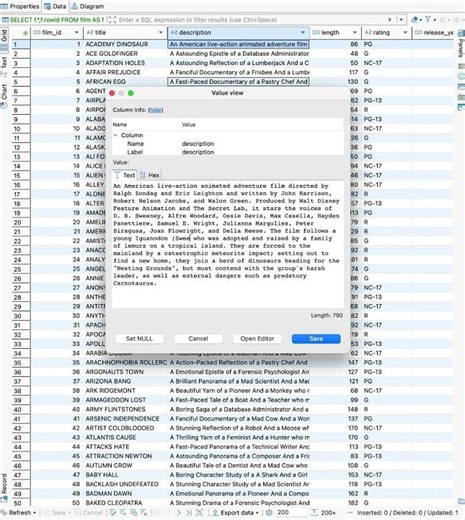Click the length value 147 for ARACHNOPHOBIA ROLLERCOASTER

point(335,362)
